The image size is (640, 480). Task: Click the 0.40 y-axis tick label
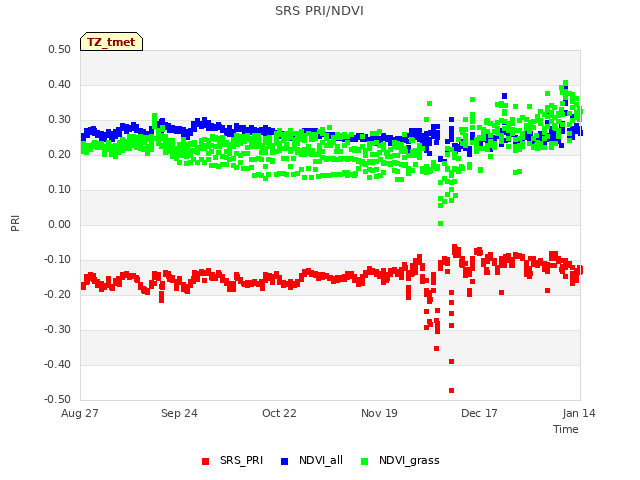[60, 84]
